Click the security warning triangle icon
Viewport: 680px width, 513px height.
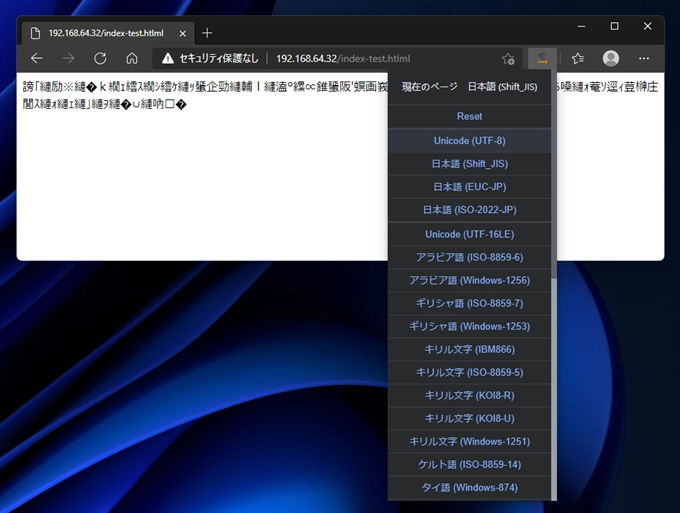(167, 59)
